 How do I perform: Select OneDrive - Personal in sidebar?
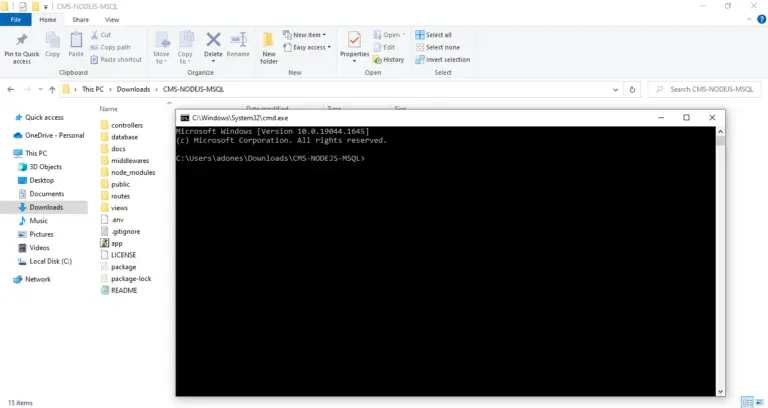point(49,135)
